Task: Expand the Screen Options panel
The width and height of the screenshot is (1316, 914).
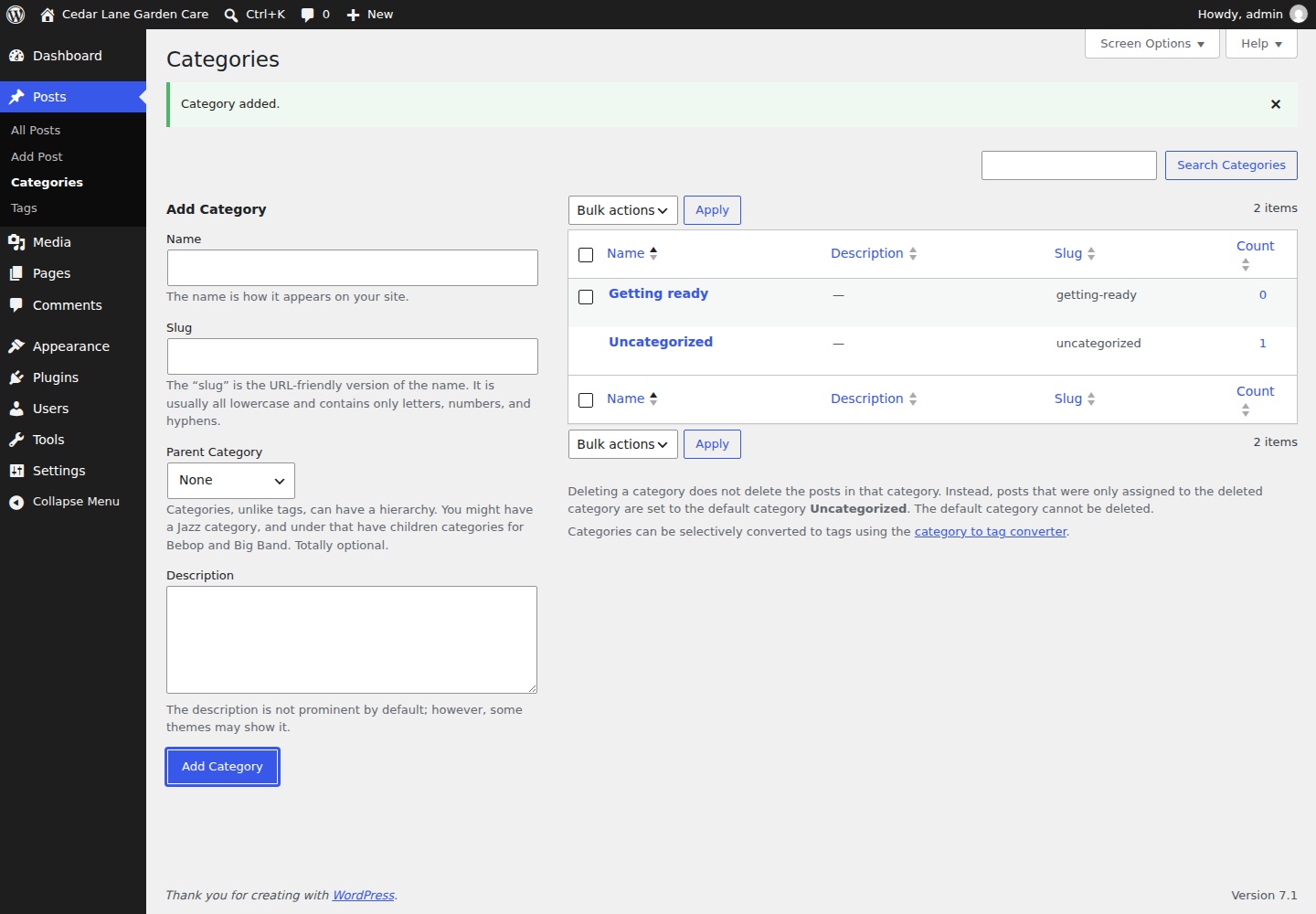Action: 1151,44
